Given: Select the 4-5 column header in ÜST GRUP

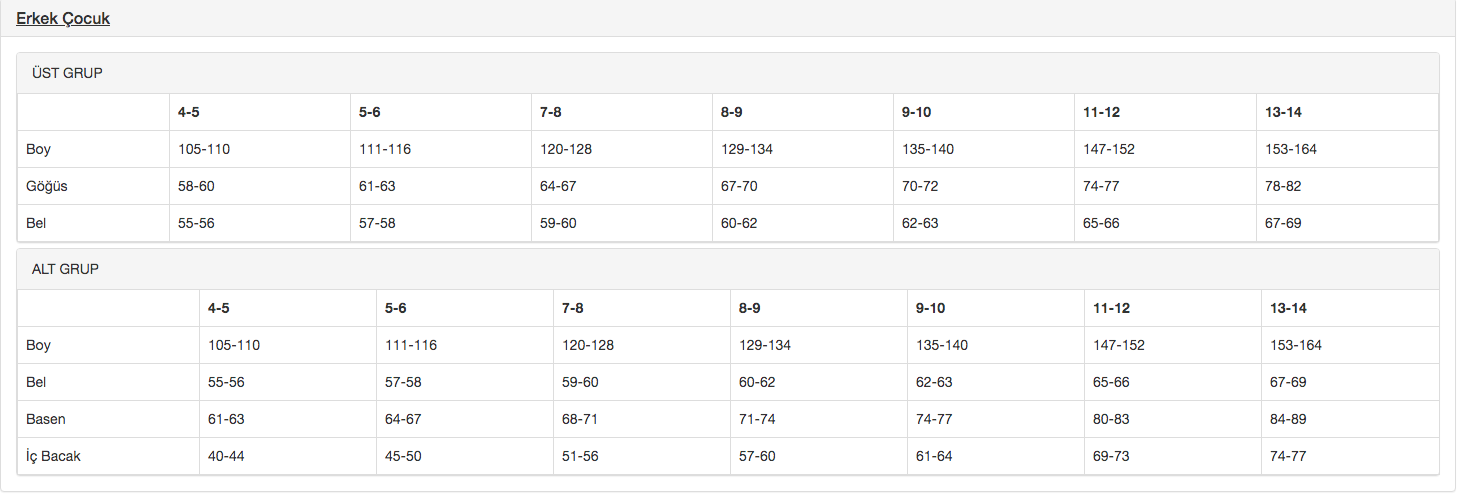Looking at the screenshot, I should point(189,112).
